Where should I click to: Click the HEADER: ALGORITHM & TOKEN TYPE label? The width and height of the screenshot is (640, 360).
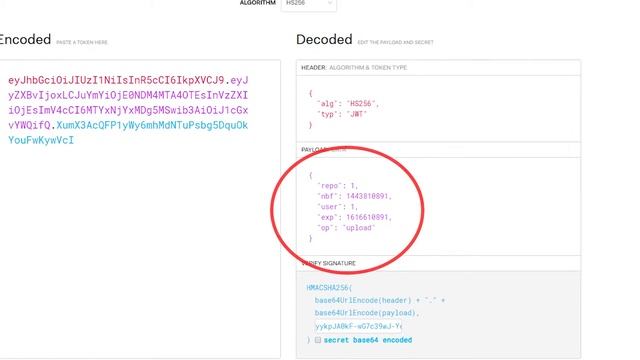click(x=354, y=68)
